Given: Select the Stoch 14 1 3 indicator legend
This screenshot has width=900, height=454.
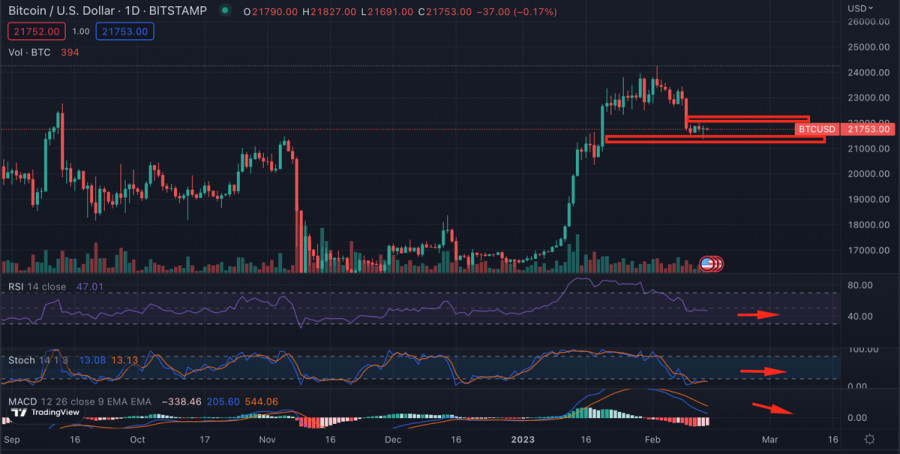Looking at the screenshot, I should click(37, 360).
